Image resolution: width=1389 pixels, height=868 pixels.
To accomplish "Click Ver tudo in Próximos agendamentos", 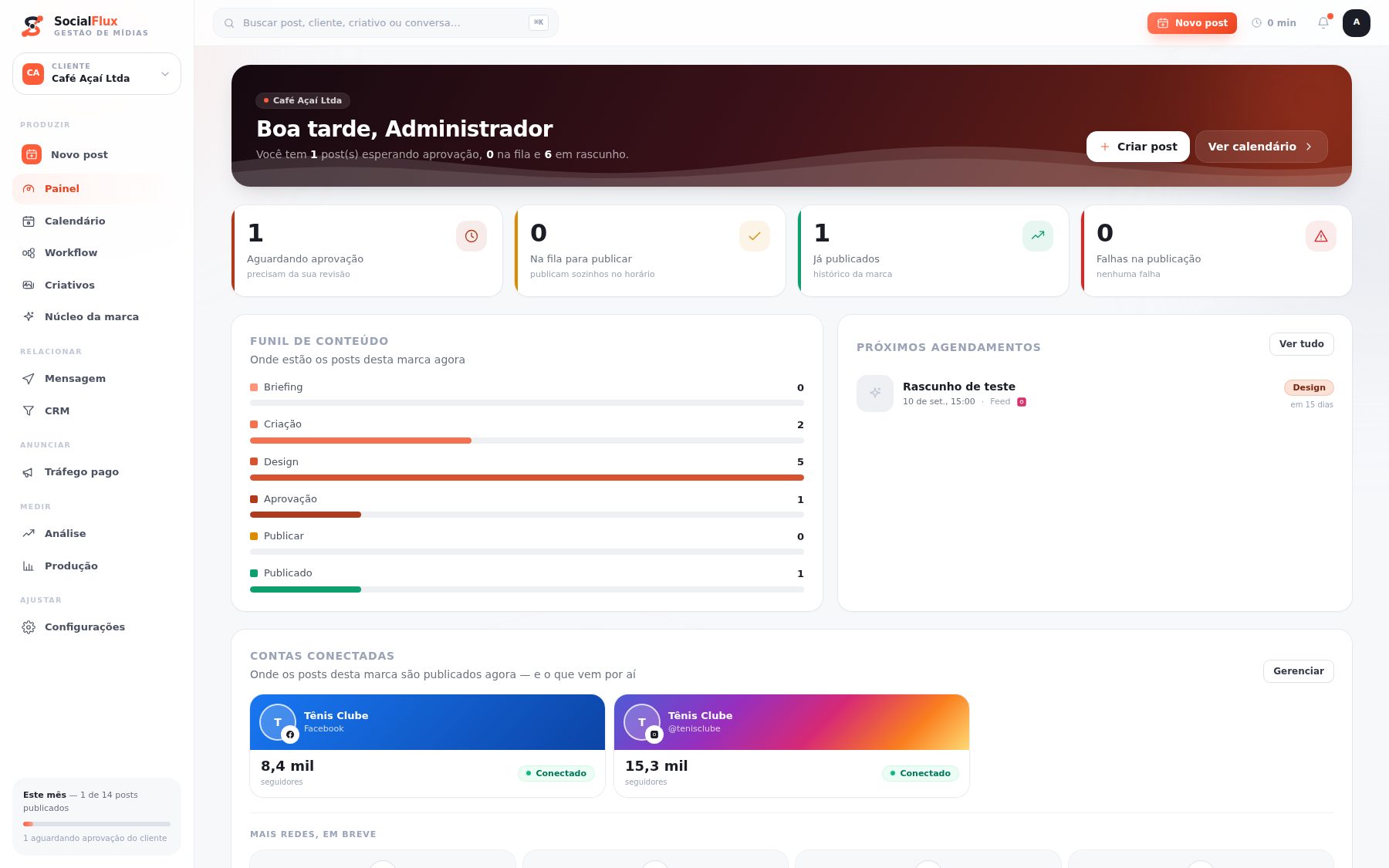I will click(x=1301, y=344).
